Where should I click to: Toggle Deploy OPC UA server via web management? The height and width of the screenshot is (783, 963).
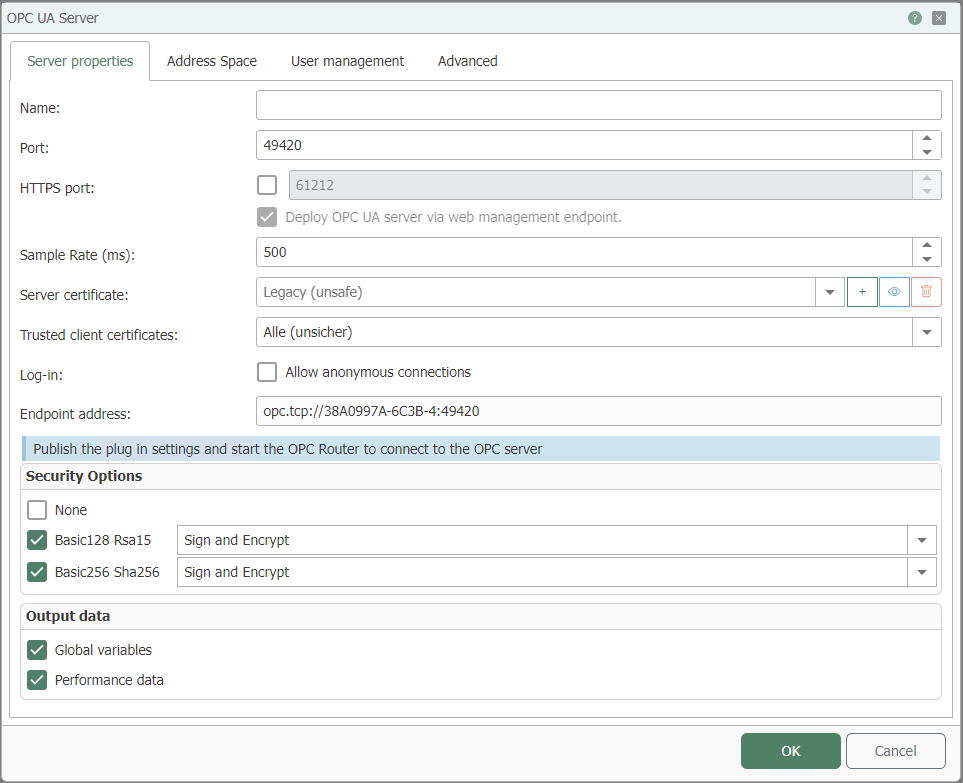coord(267,217)
